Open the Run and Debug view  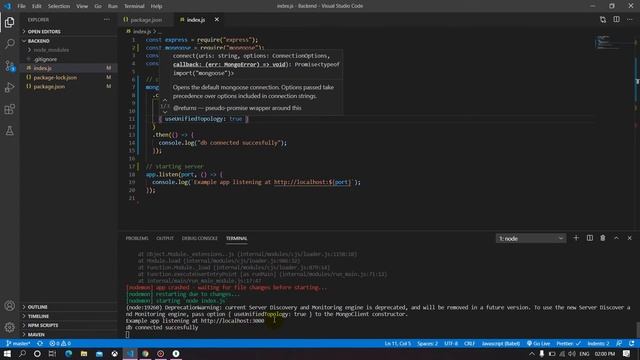point(9,87)
